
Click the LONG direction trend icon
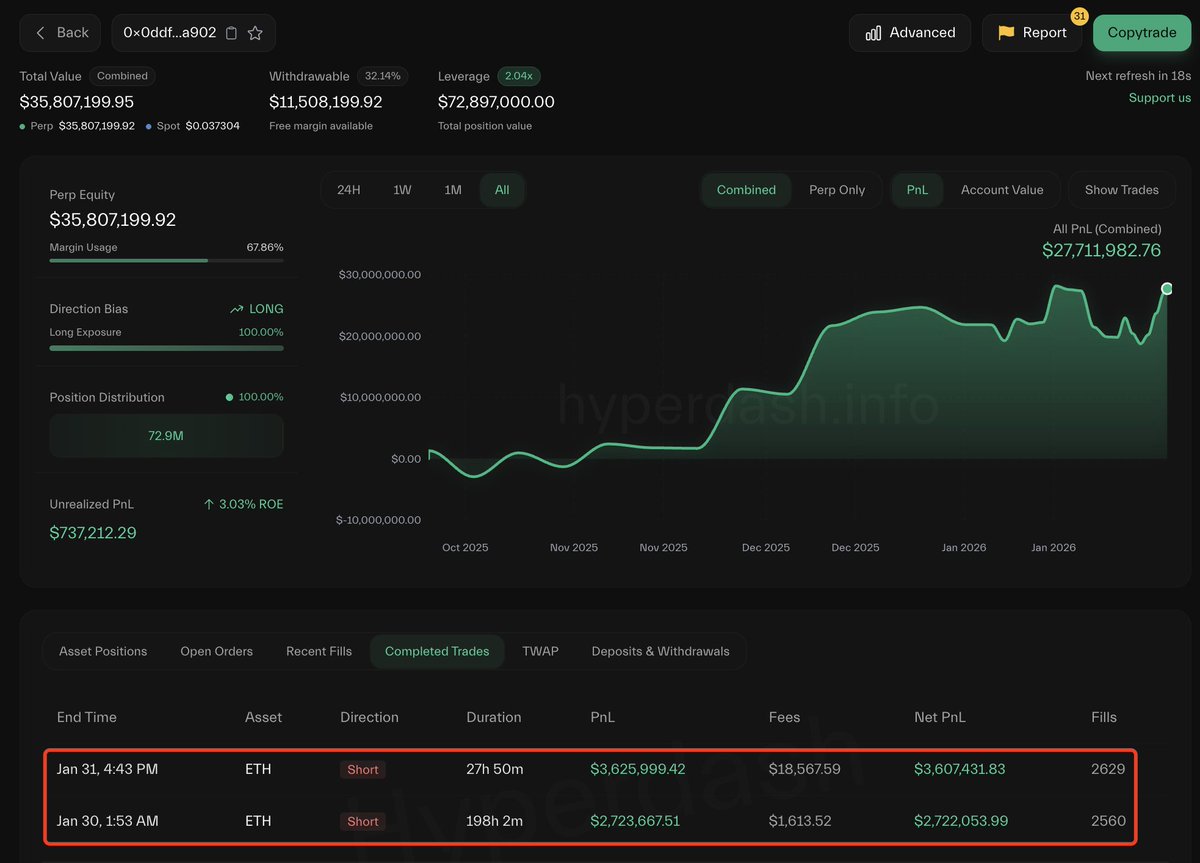click(237, 309)
